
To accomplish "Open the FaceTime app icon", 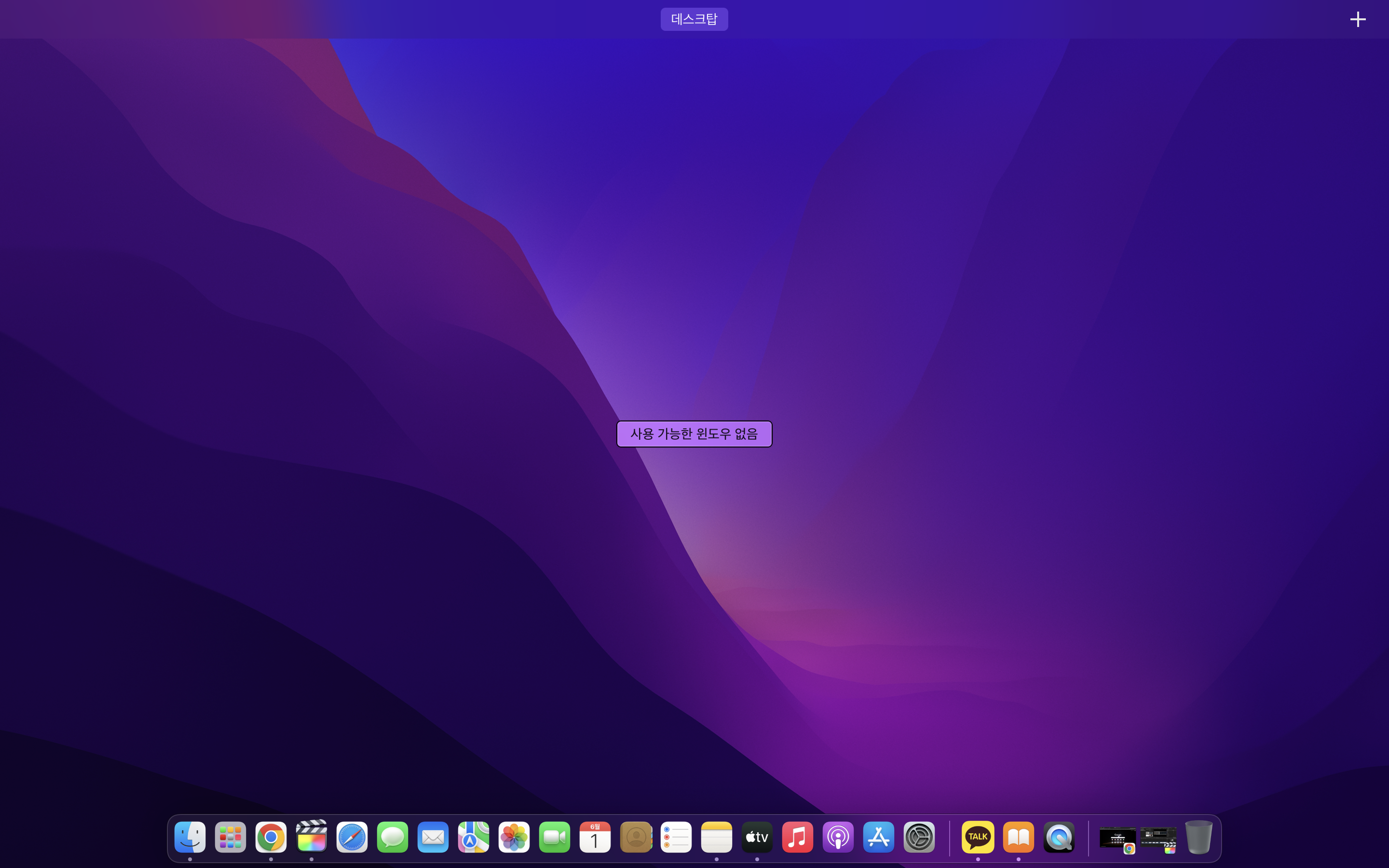I will click(x=555, y=837).
